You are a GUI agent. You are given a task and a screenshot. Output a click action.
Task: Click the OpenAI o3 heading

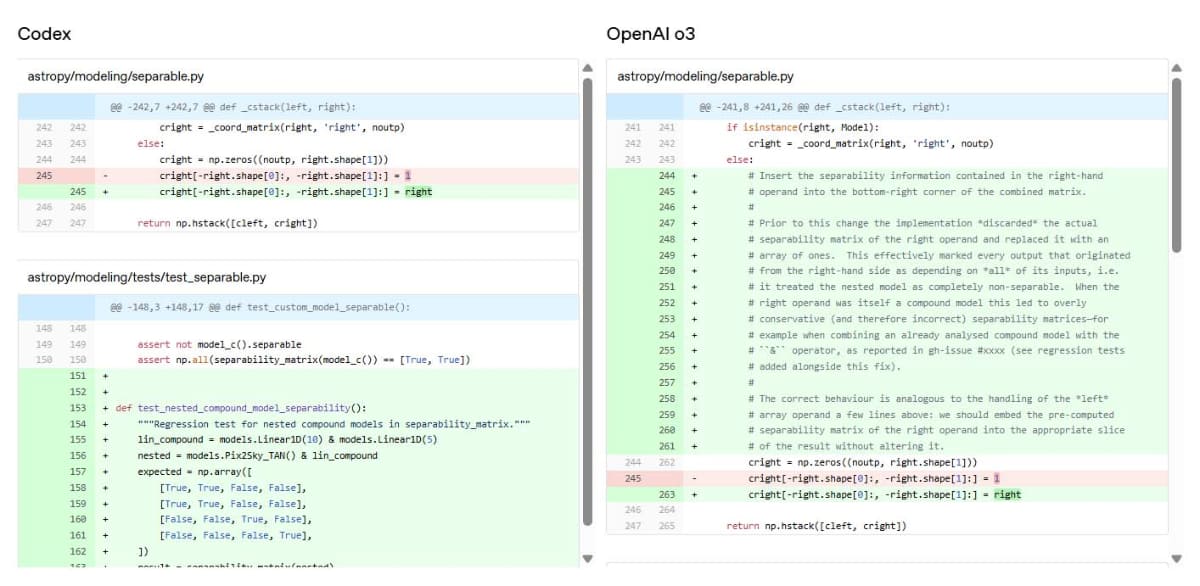pyautogui.click(x=651, y=34)
